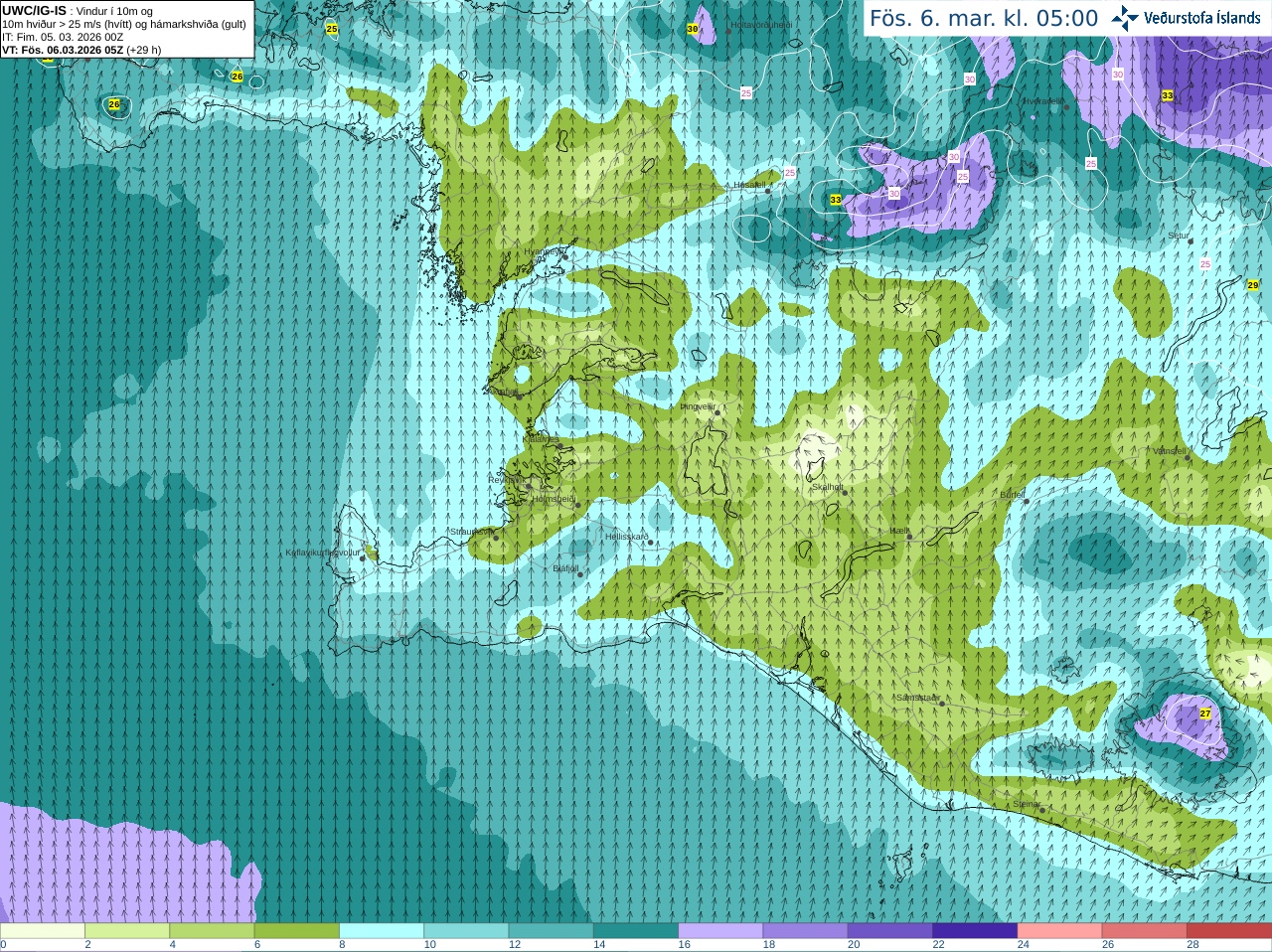Click the scale tick number 28
Screen dimensions: 1272x952
tap(1193, 945)
